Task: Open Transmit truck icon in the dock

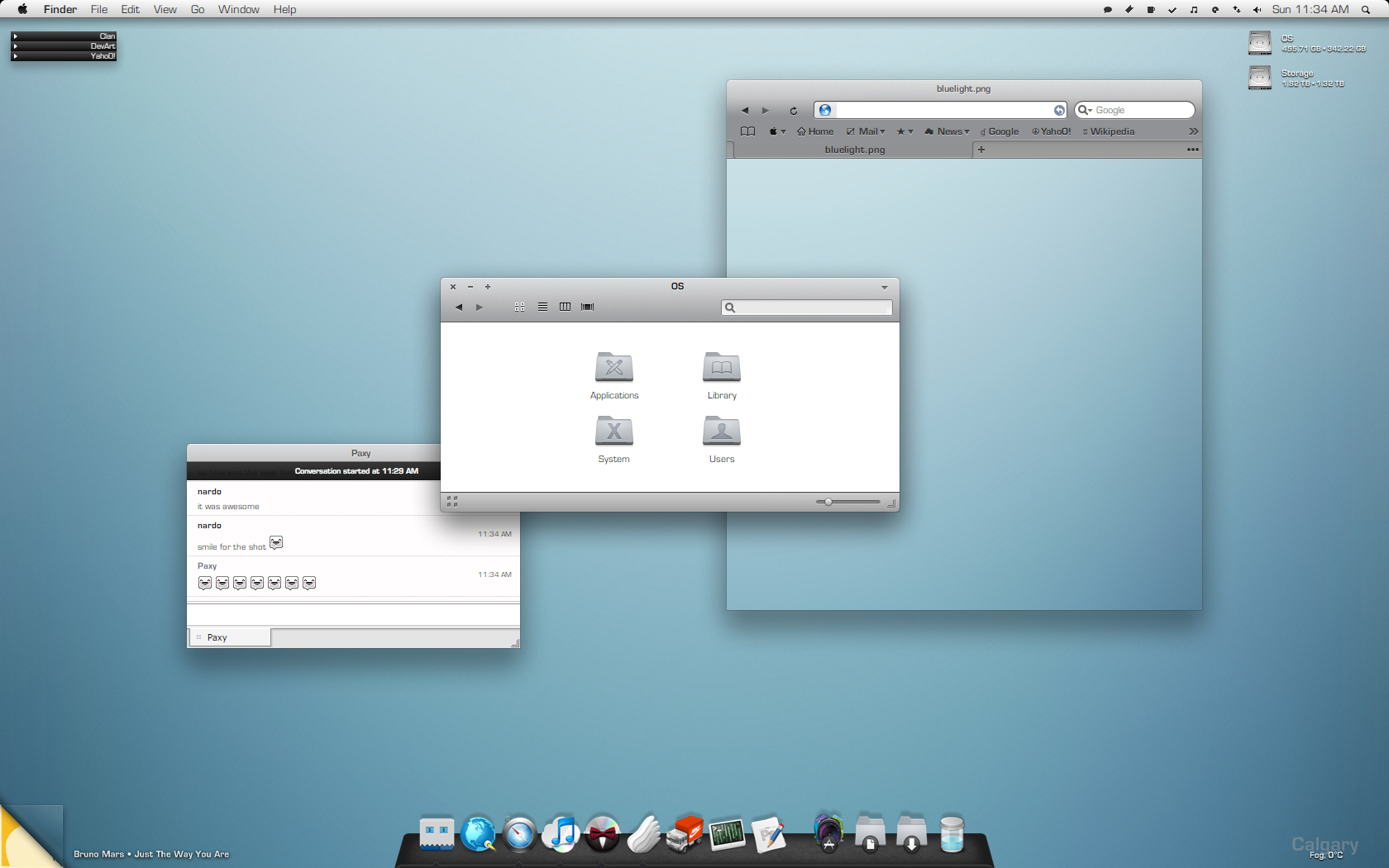Action: point(685,834)
